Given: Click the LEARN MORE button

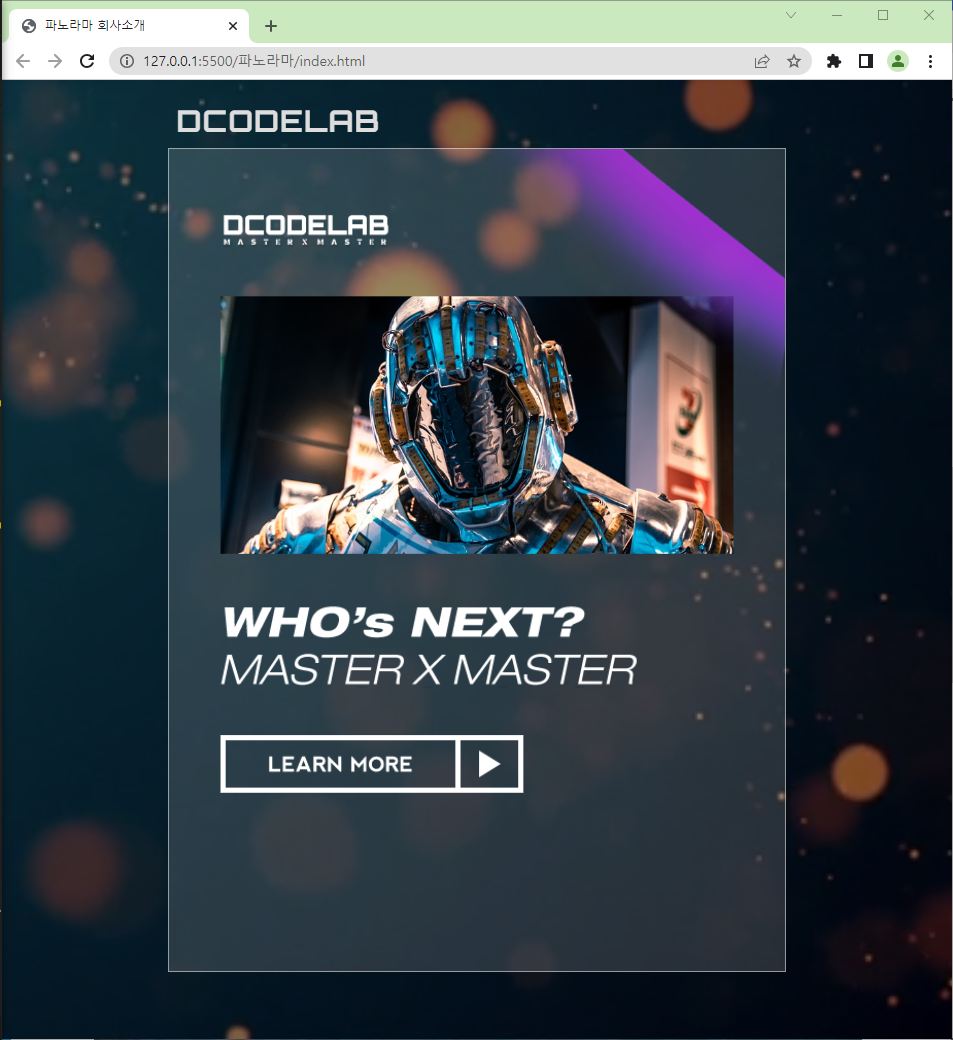Looking at the screenshot, I should [340, 764].
